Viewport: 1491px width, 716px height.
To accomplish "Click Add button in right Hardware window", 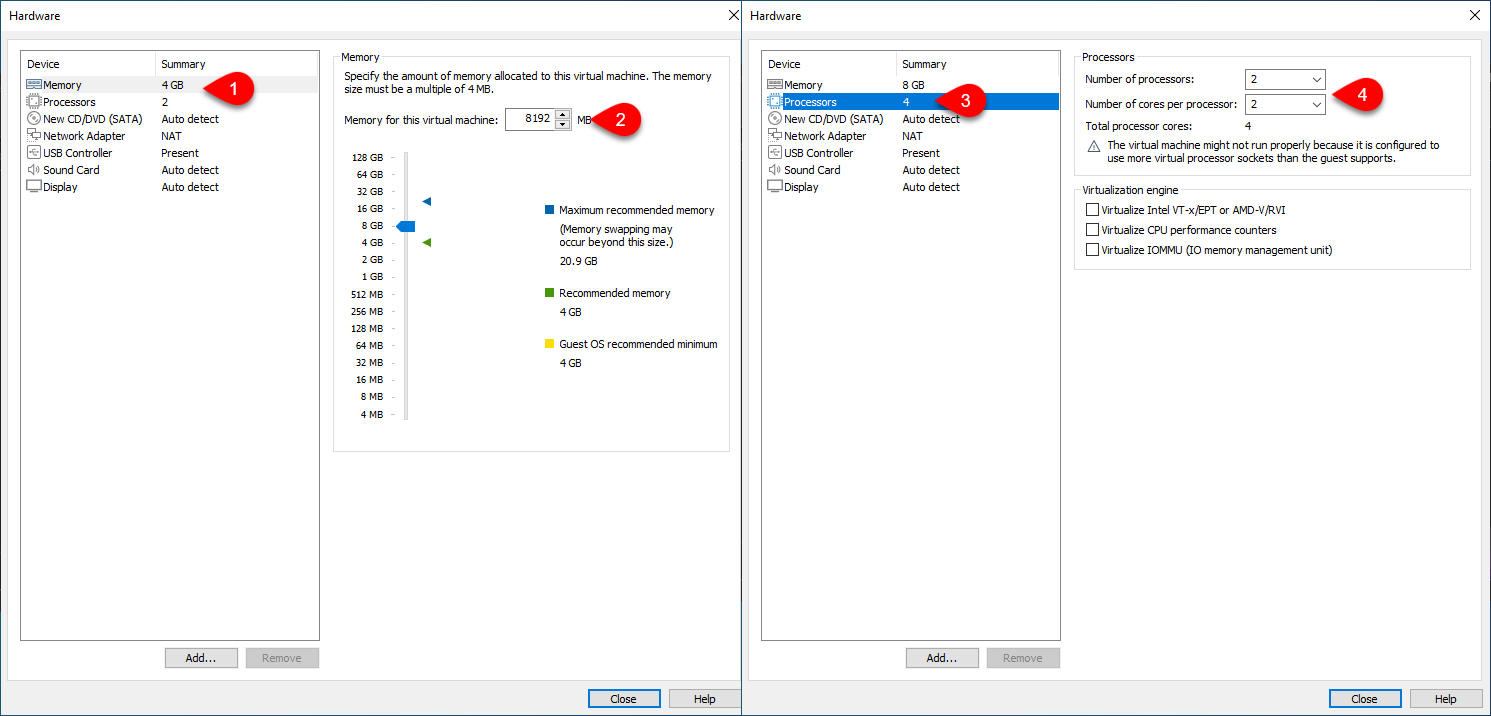I will tap(942, 658).
